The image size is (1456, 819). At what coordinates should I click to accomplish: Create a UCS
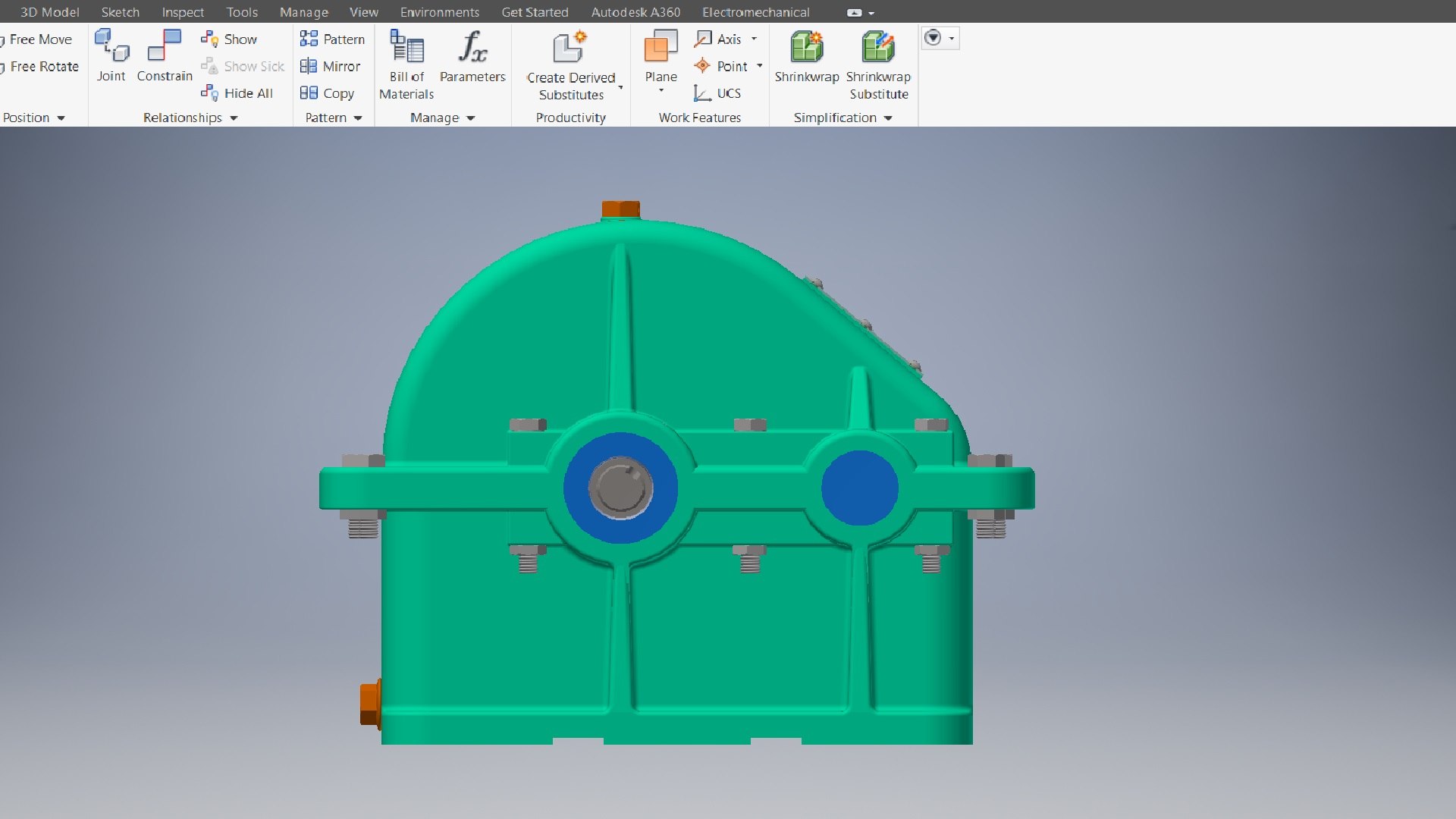[x=717, y=93]
